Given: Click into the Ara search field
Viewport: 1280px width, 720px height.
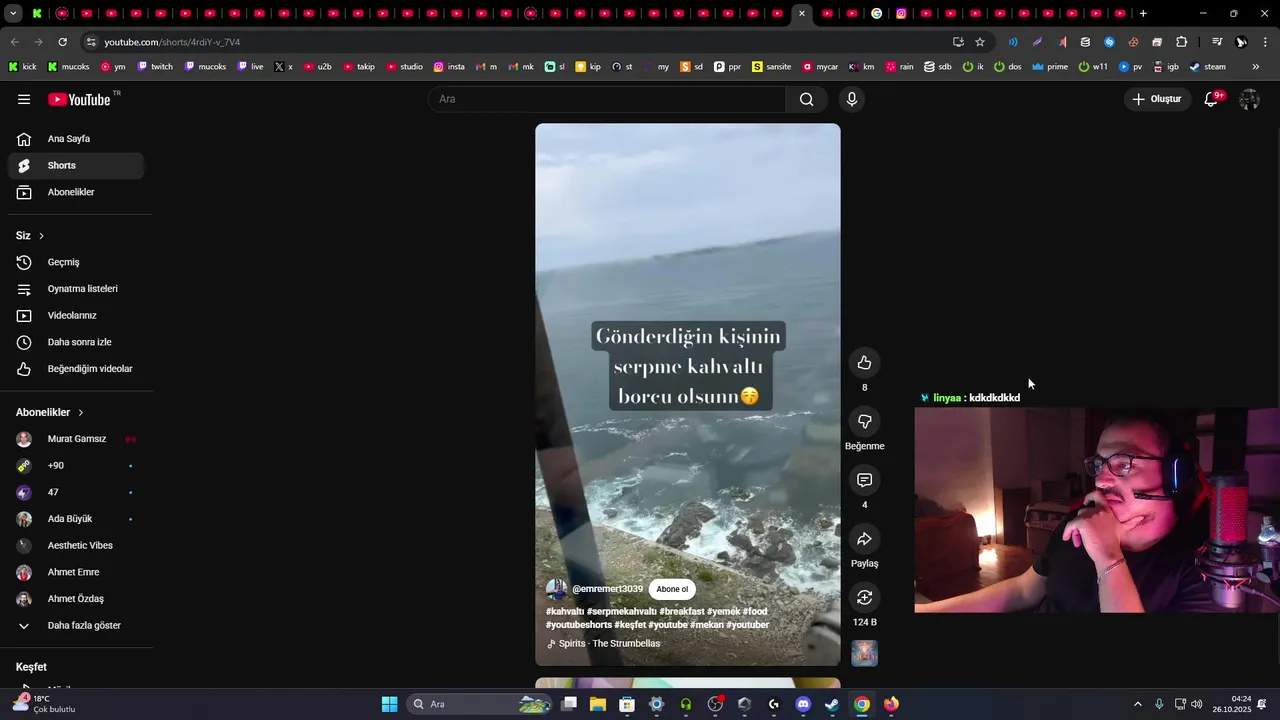Looking at the screenshot, I should tap(607, 99).
